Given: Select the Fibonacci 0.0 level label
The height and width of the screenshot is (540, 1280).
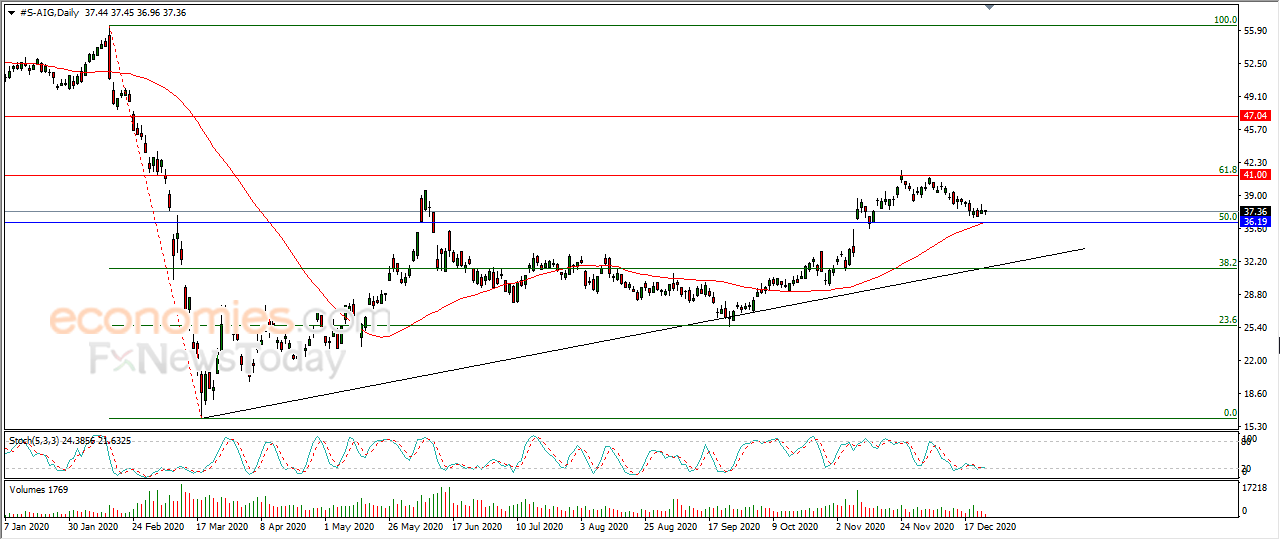Looking at the screenshot, I should [1230, 412].
